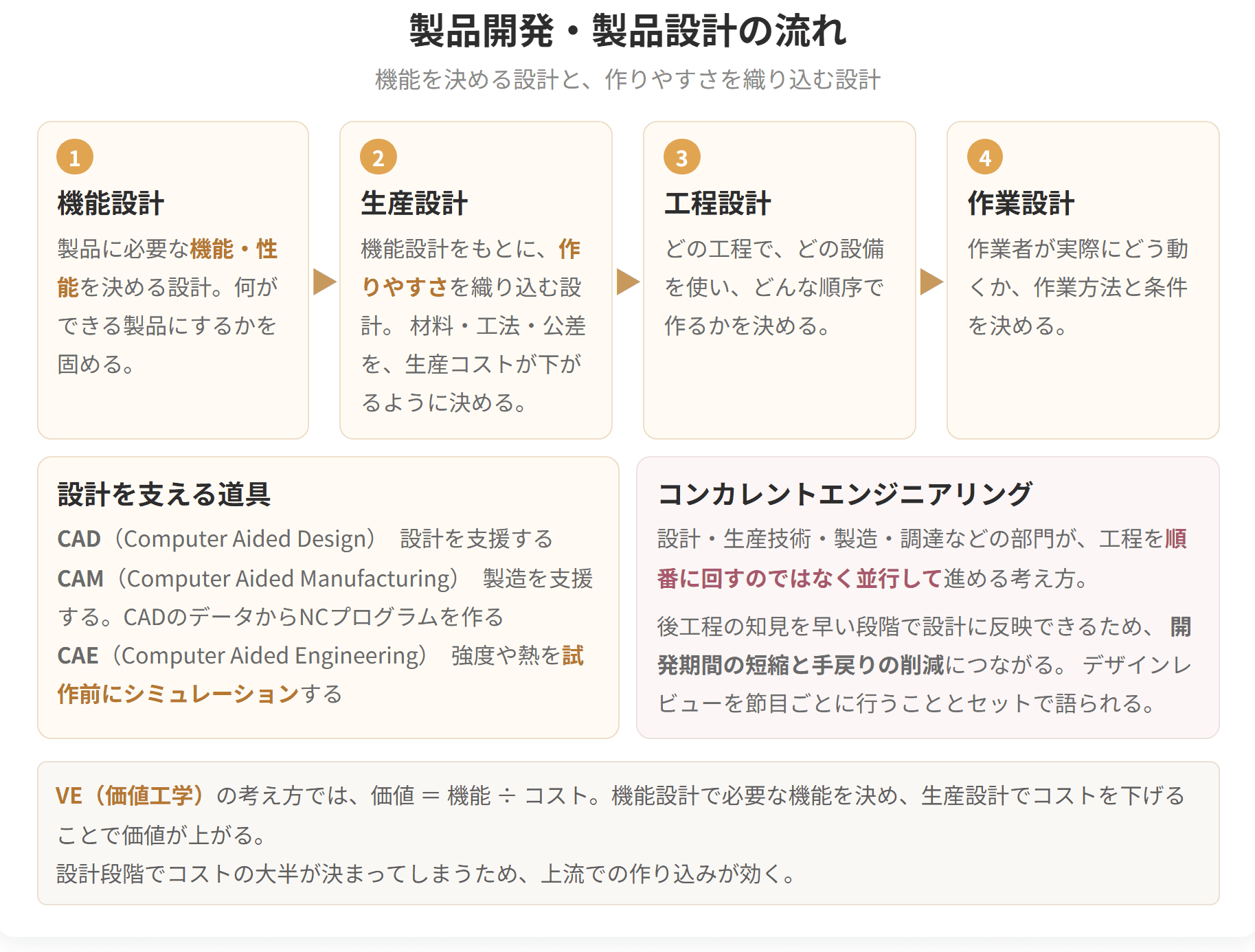Click the main title 製品開発・製品設計の流れ
The height and width of the screenshot is (952, 1255).
pos(628,31)
